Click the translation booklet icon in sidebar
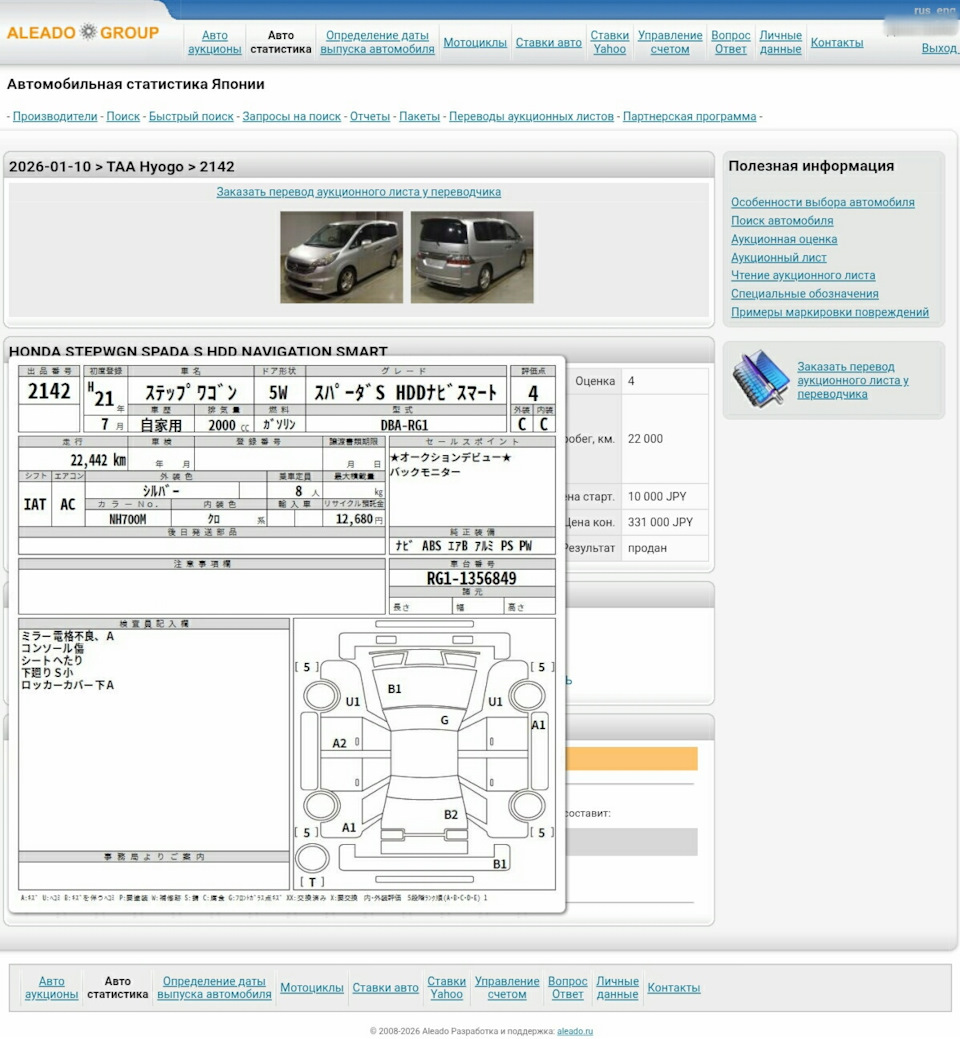The height and width of the screenshot is (1039, 960). pos(761,379)
